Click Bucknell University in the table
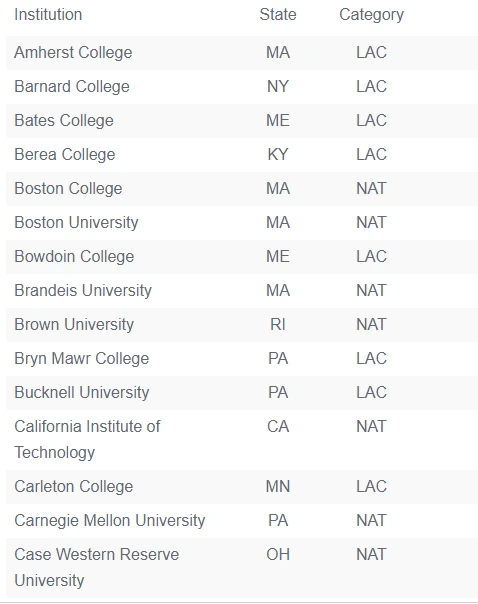Screen dimensions: 478x604 click(82, 393)
